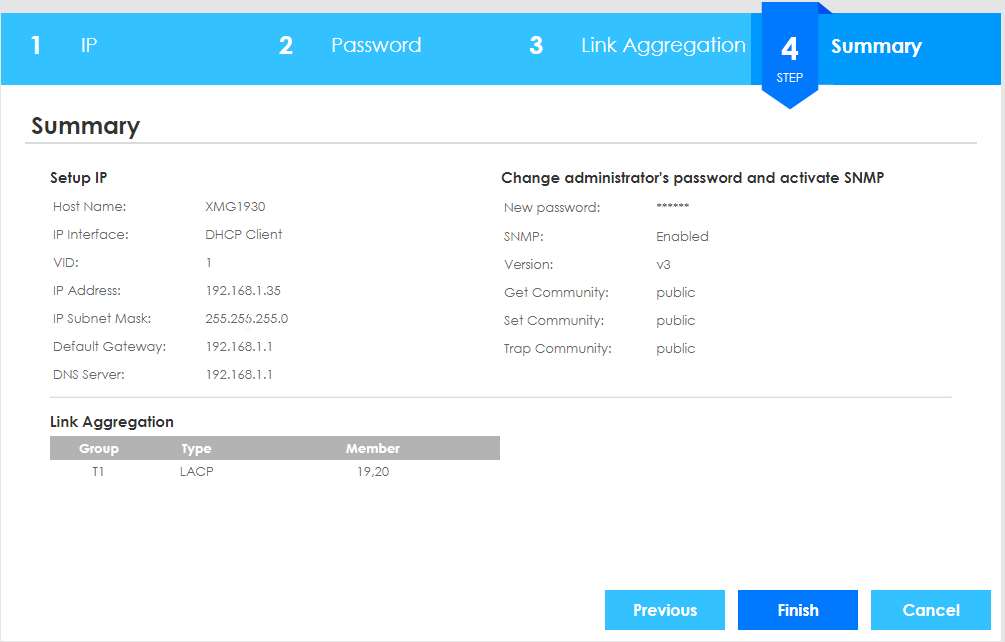Click the host name value XMG1930
1005x642 pixels.
click(235, 207)
